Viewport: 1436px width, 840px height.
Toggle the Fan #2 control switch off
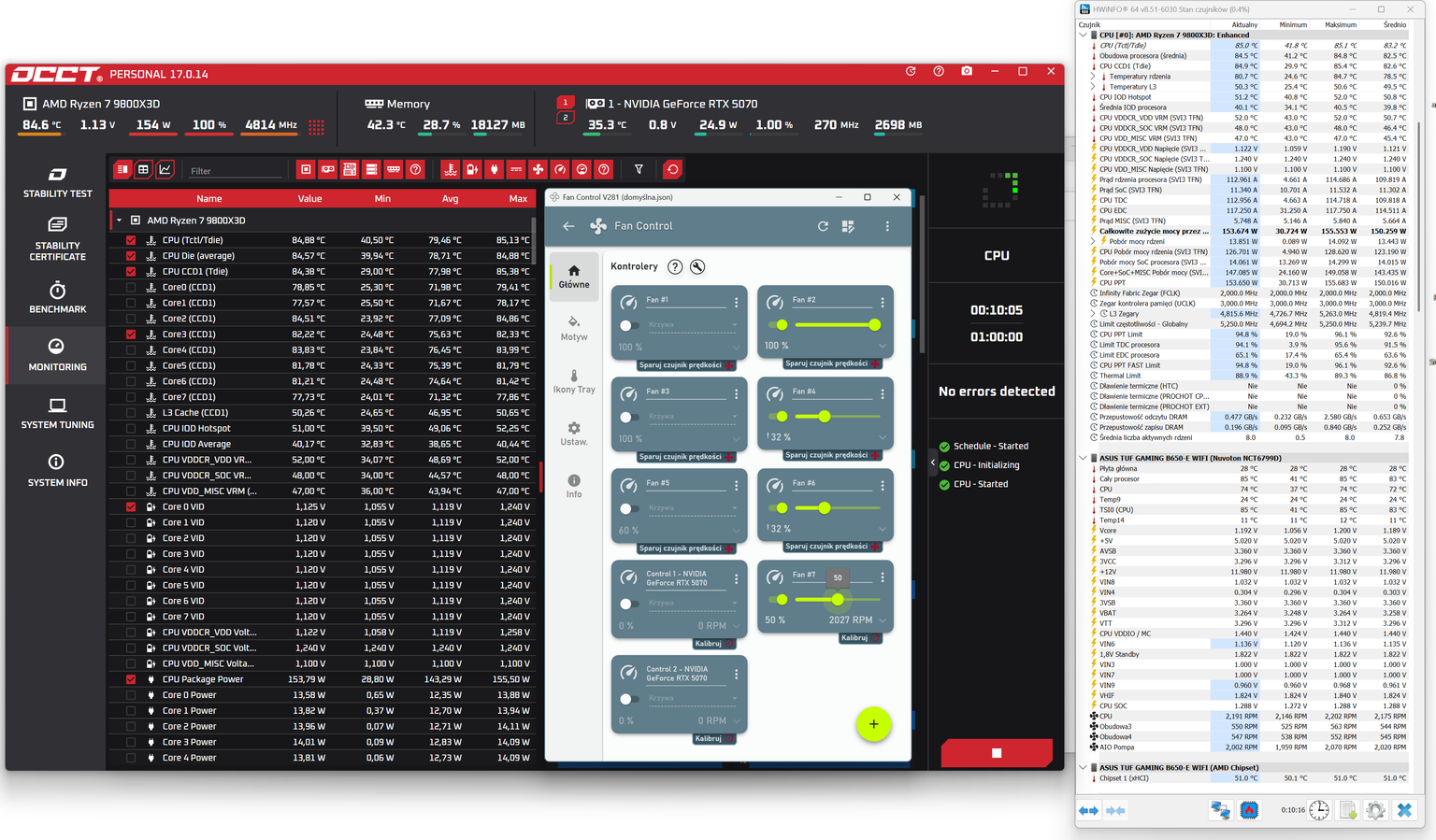pos(777,325)
